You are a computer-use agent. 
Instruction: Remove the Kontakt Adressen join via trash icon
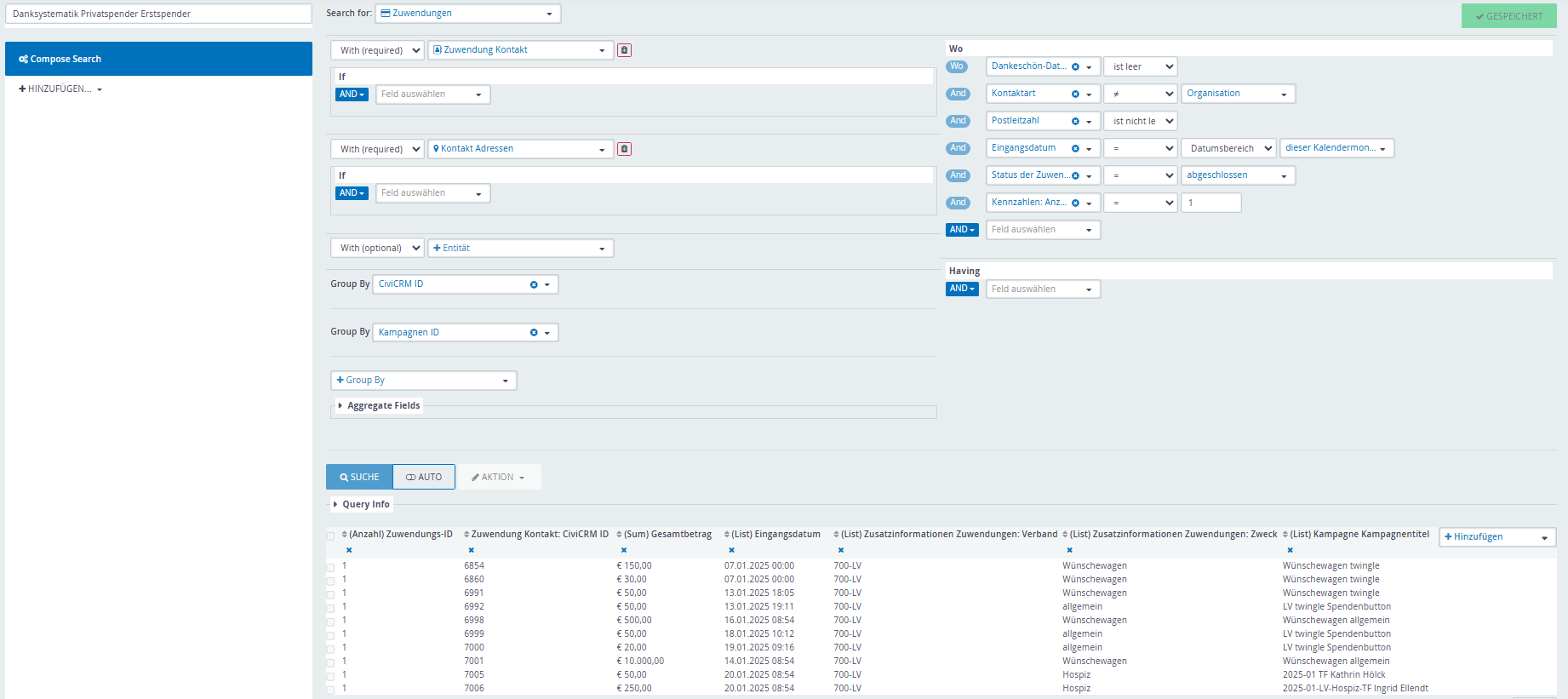(x=624, y=149)
